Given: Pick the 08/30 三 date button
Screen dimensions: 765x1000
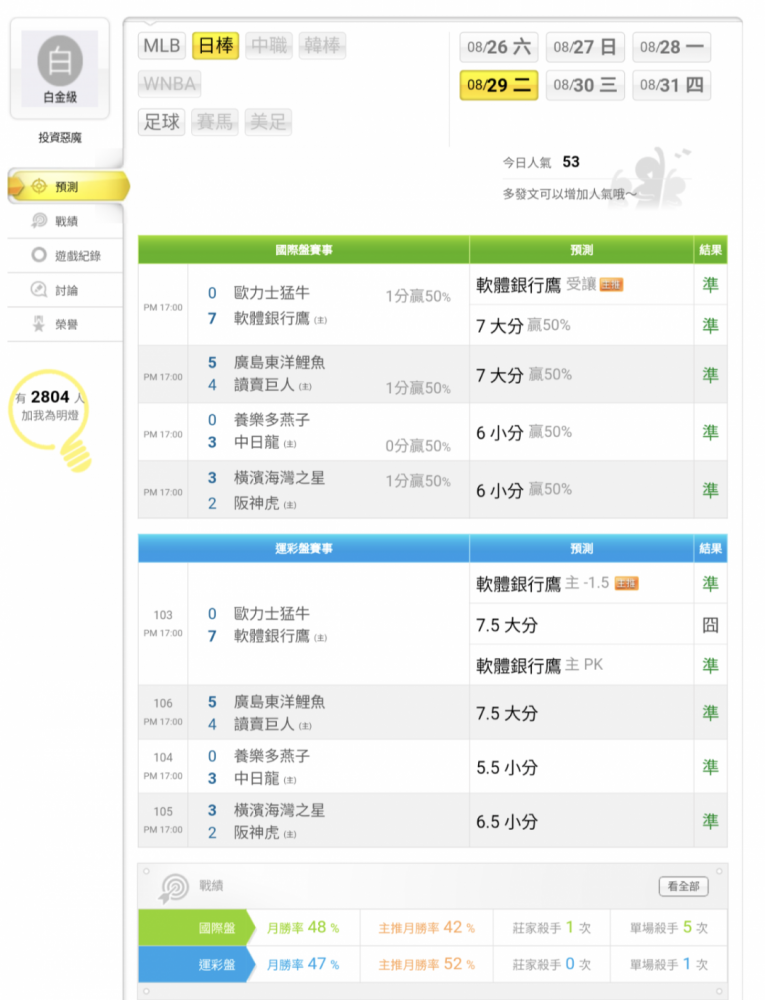Looking at the screenshot, I should 585,85.
